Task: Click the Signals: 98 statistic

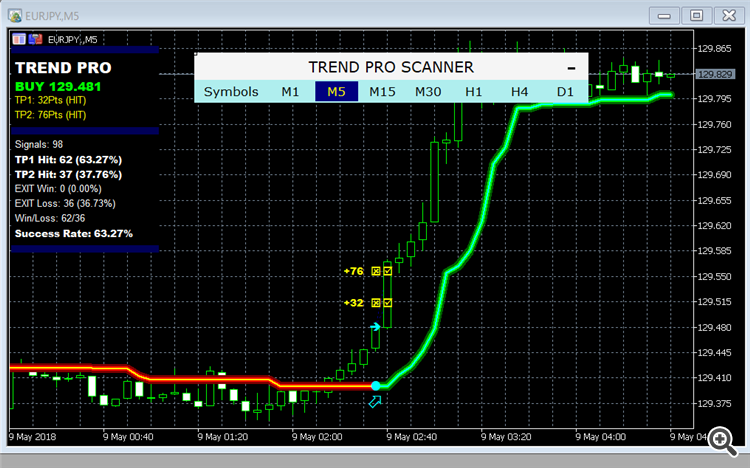Action: click(39, 144)
